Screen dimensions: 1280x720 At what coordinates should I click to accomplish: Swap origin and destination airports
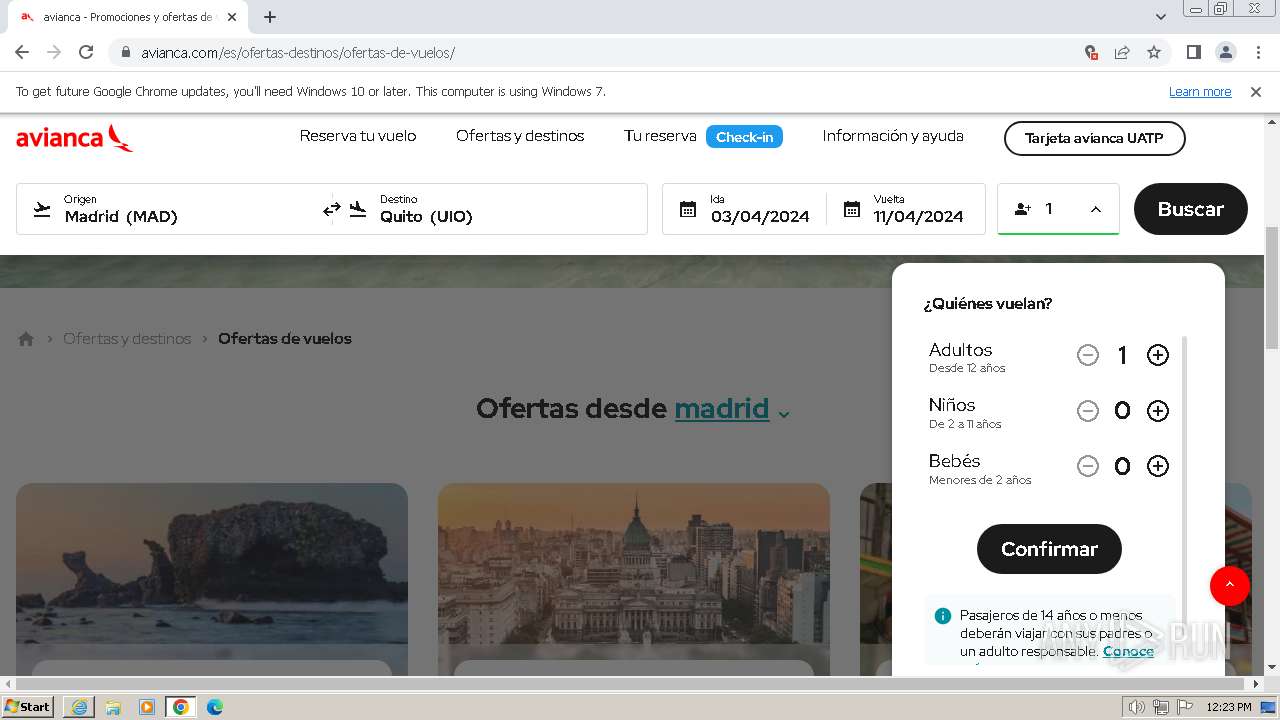pyautogui.click(x=332, y=209)
